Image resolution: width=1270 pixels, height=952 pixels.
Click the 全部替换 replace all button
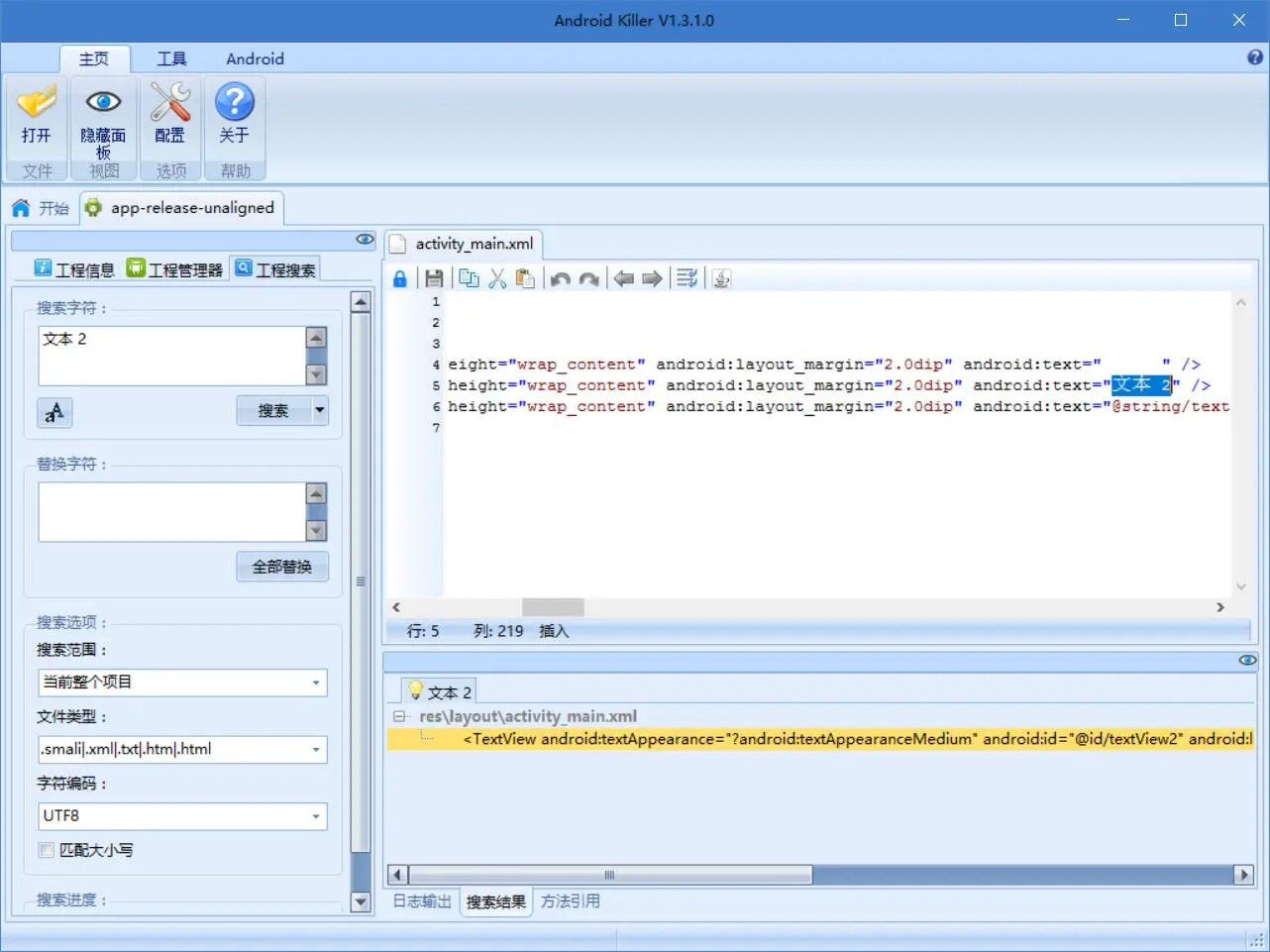click(282, 567)
